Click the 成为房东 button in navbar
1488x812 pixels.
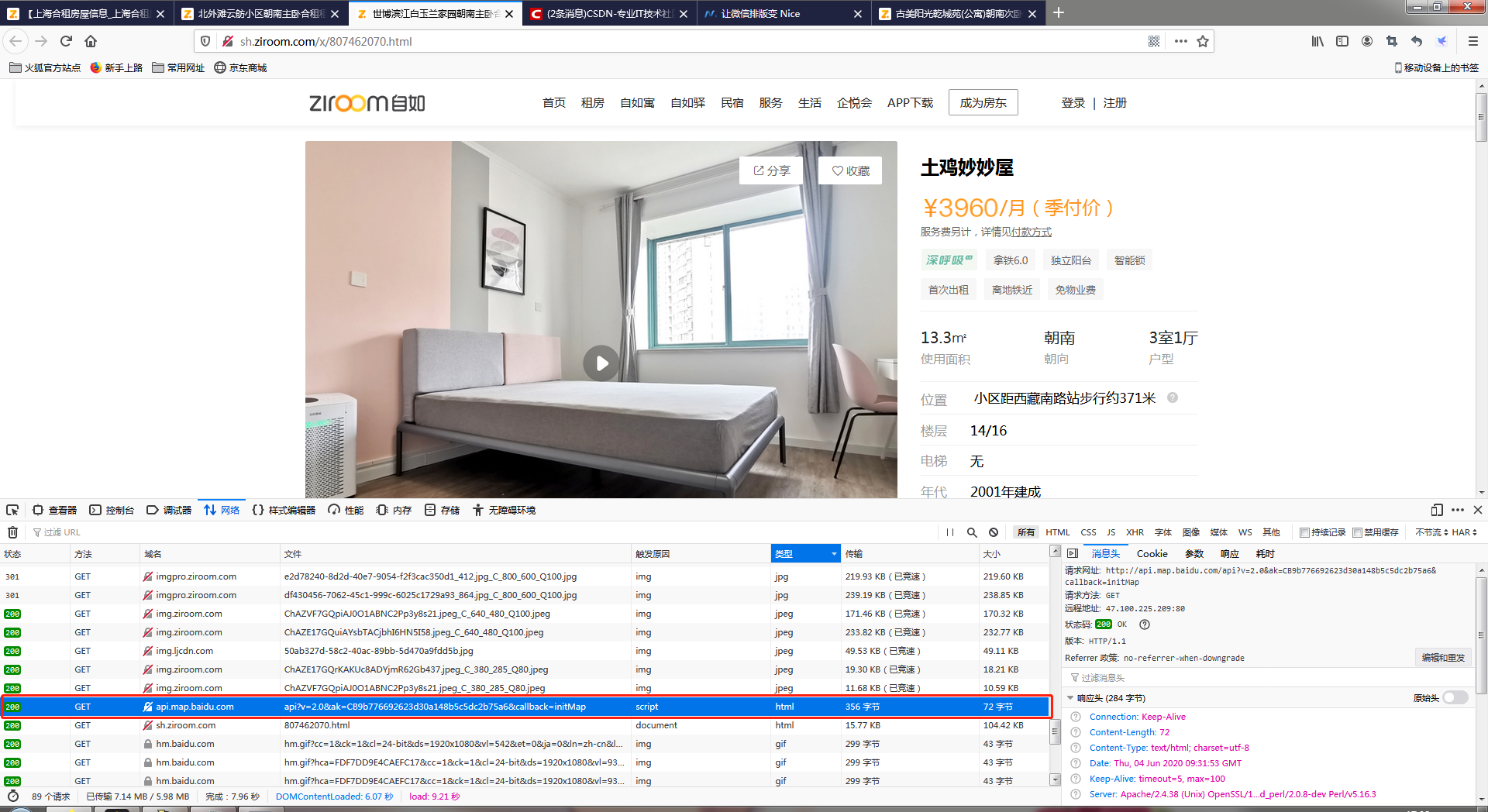983,102
